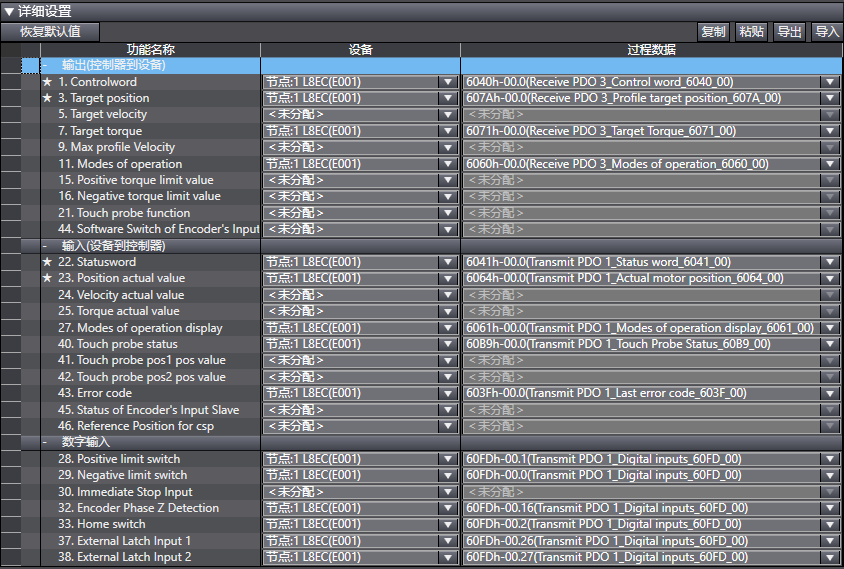The width and height of the screenshot is (844, 569).
Task: Open the device dropdown for Home switch
Action: click(447, 524)
